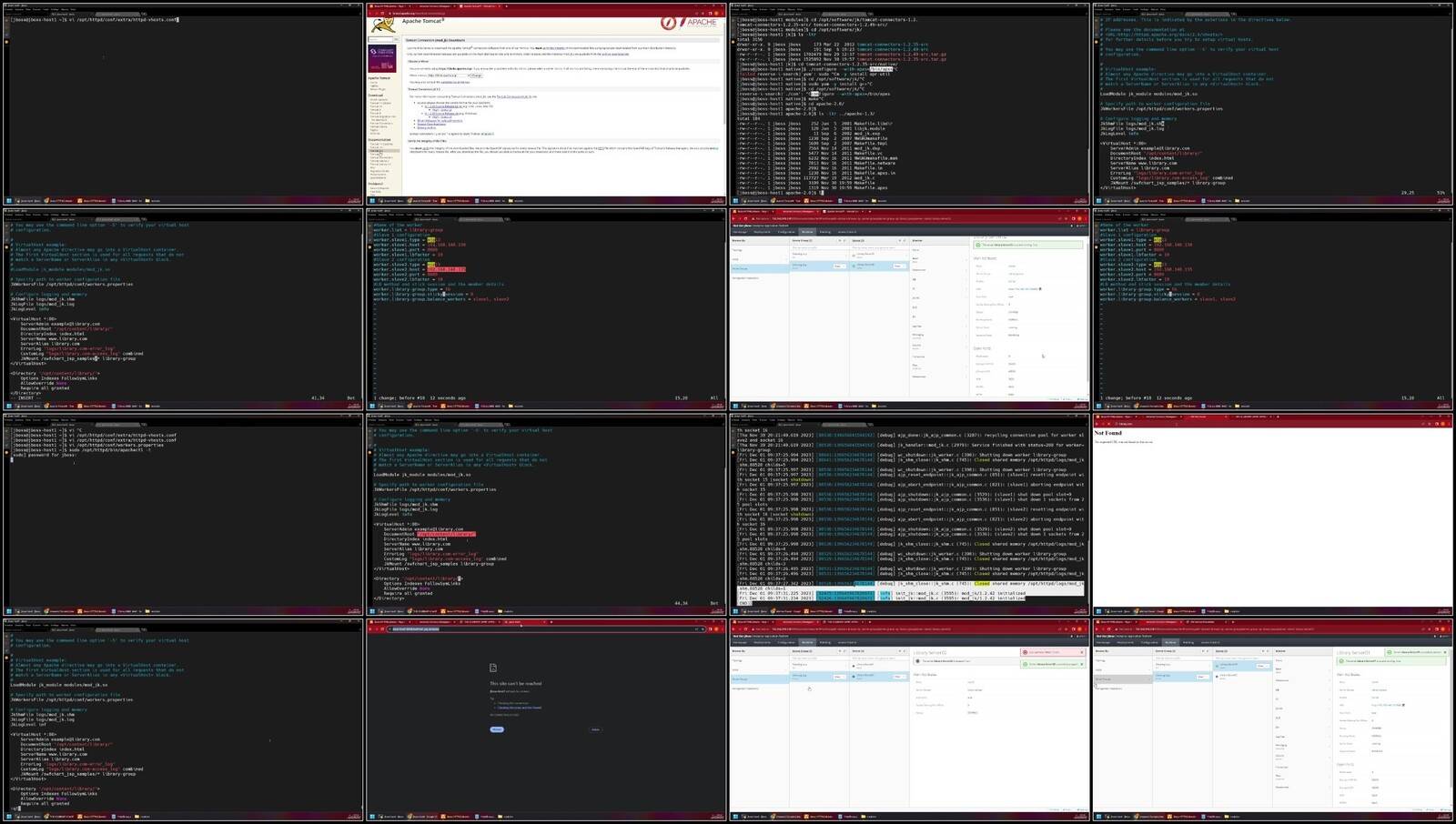Image resolution: width=1456 pixels, height=824 pixels.
Task: Click the sad-page error icon above 'can't be reached'
Action: (x=493, y=668)
